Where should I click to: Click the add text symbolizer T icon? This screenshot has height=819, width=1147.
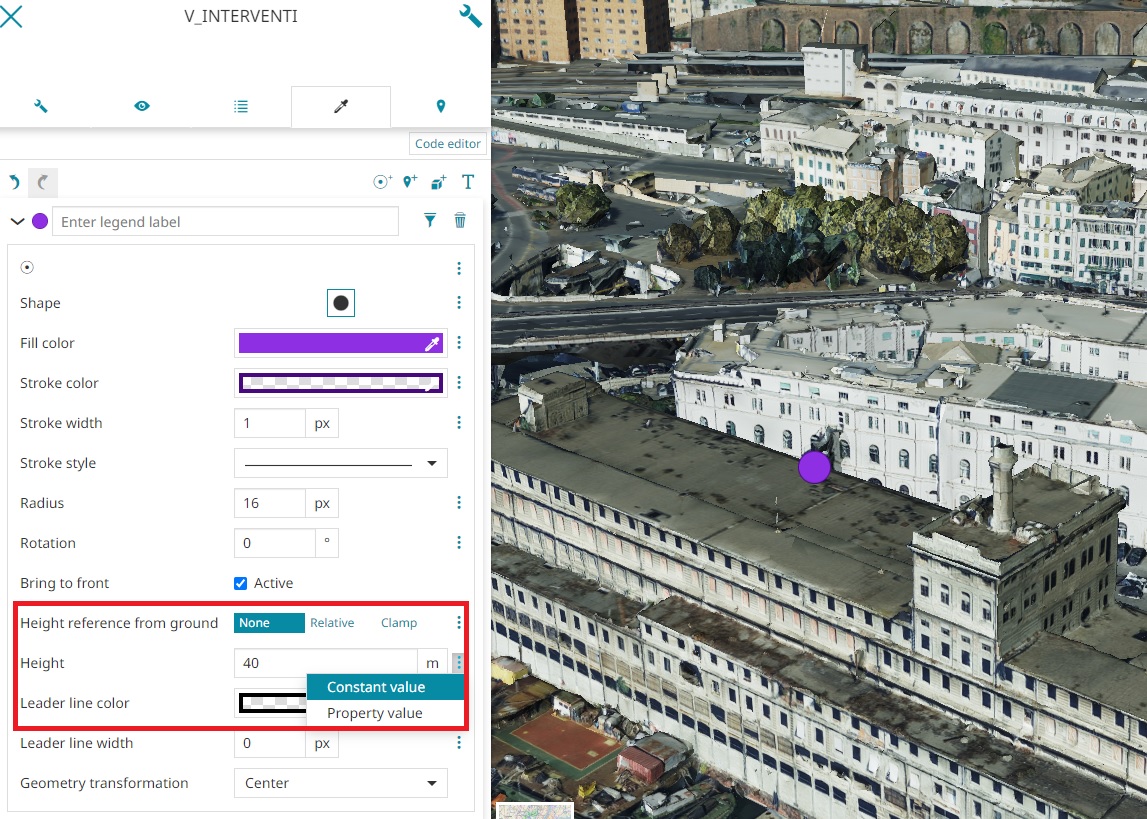coord(467,182)
